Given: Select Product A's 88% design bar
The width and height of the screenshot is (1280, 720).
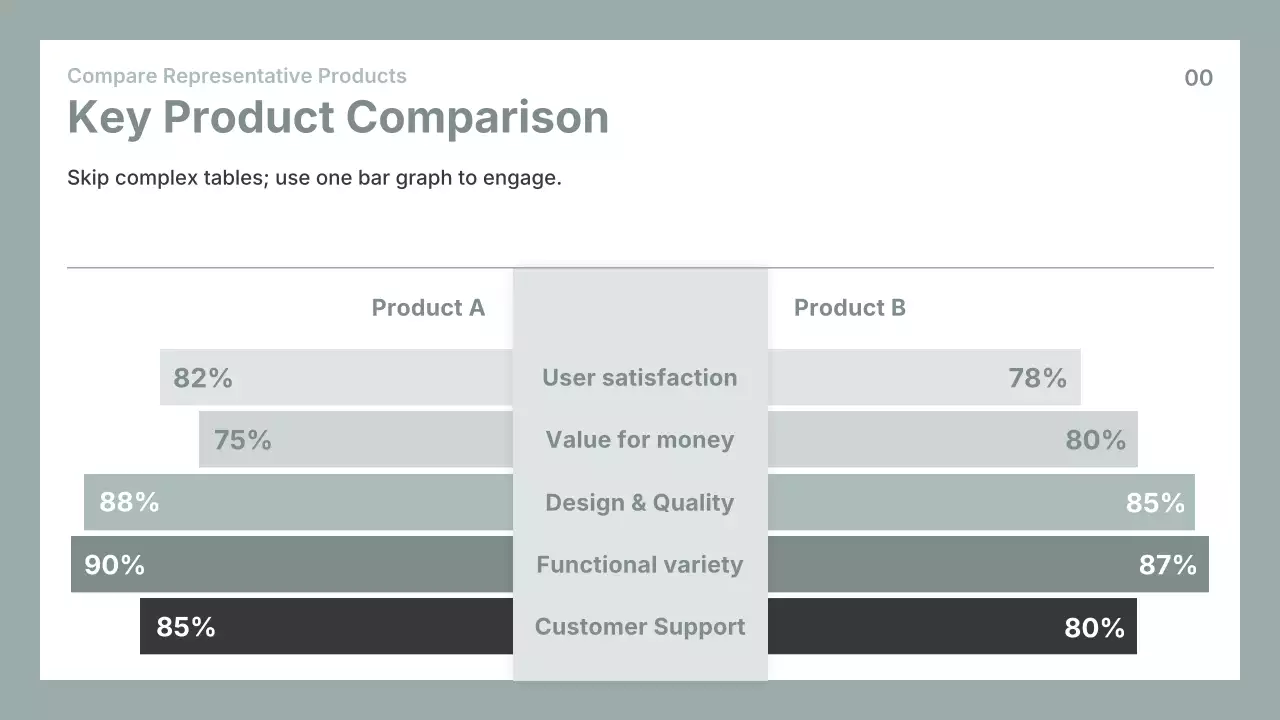Looking at the screenshot, I should 298,502.
